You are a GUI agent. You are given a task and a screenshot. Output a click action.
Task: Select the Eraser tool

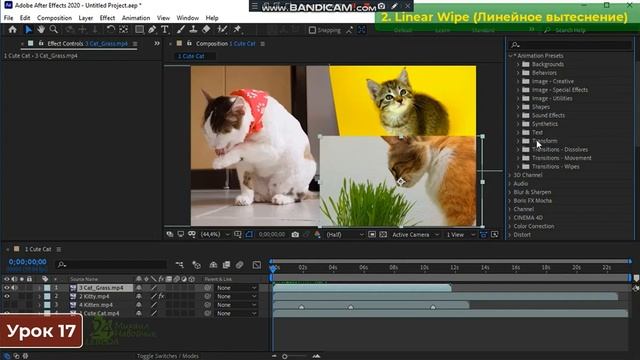click(206, 29)
